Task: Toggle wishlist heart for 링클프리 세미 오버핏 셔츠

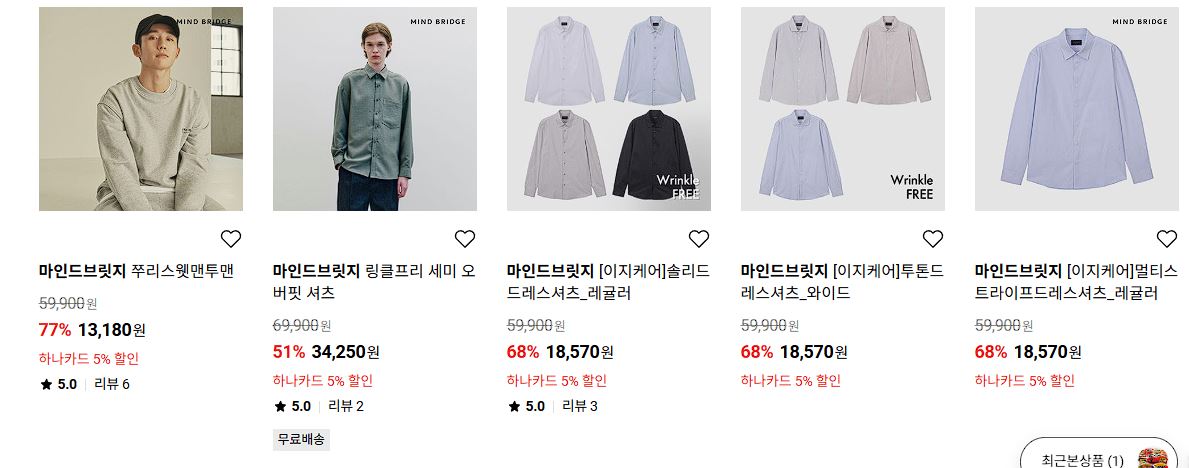Action: pyautogui.click(x=465, y=239)
